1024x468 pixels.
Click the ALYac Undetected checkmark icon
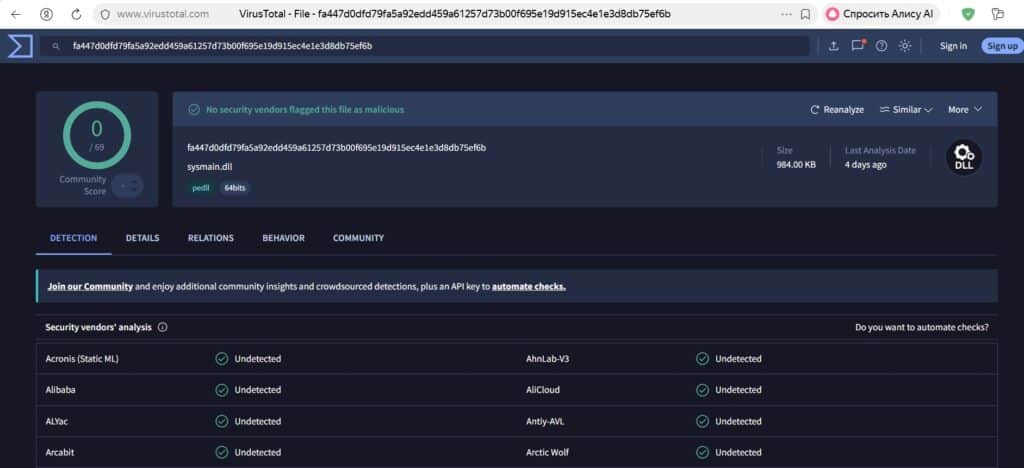(222, 422)
